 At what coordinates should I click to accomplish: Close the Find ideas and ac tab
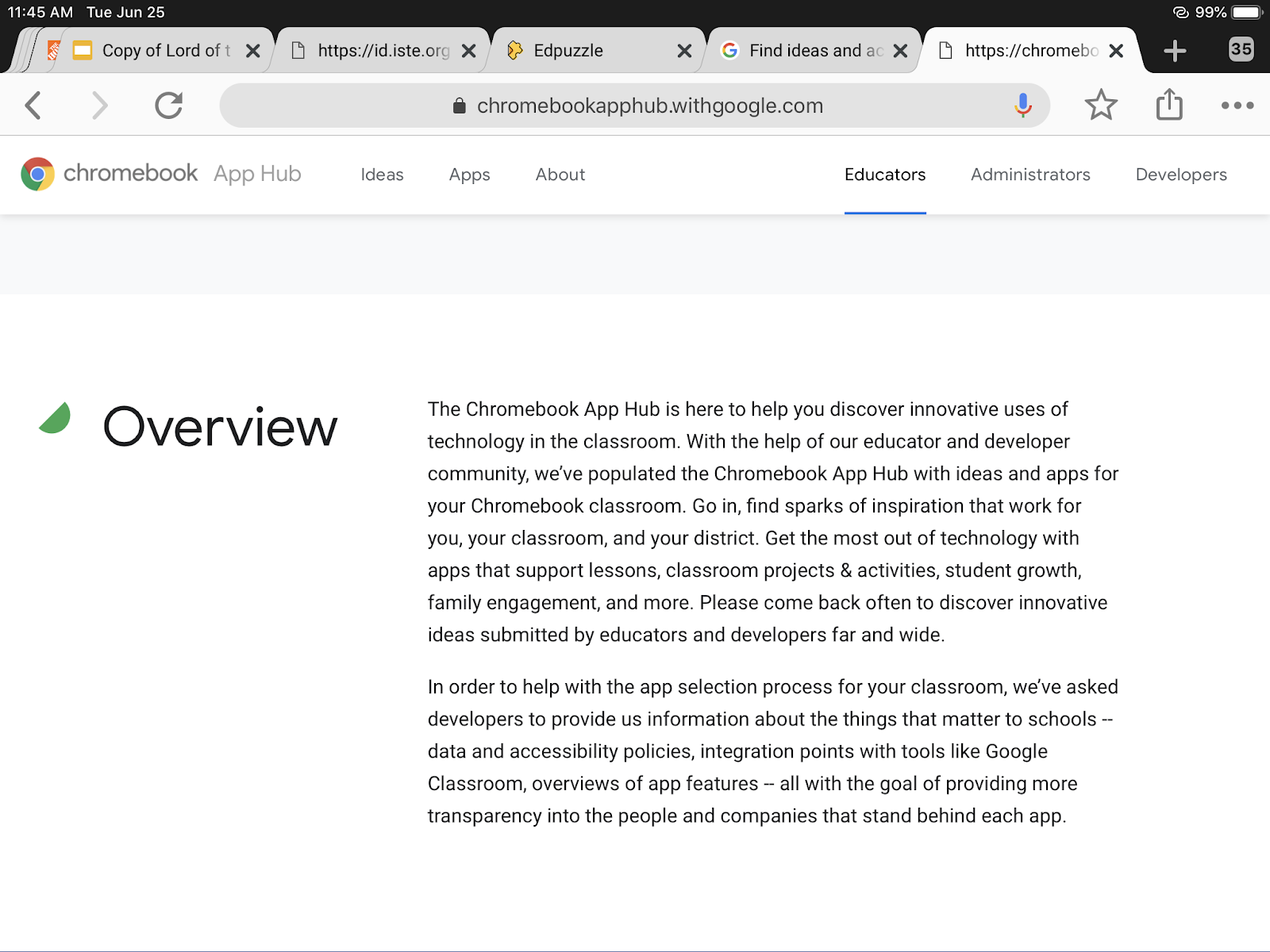(x=900, y=51)
